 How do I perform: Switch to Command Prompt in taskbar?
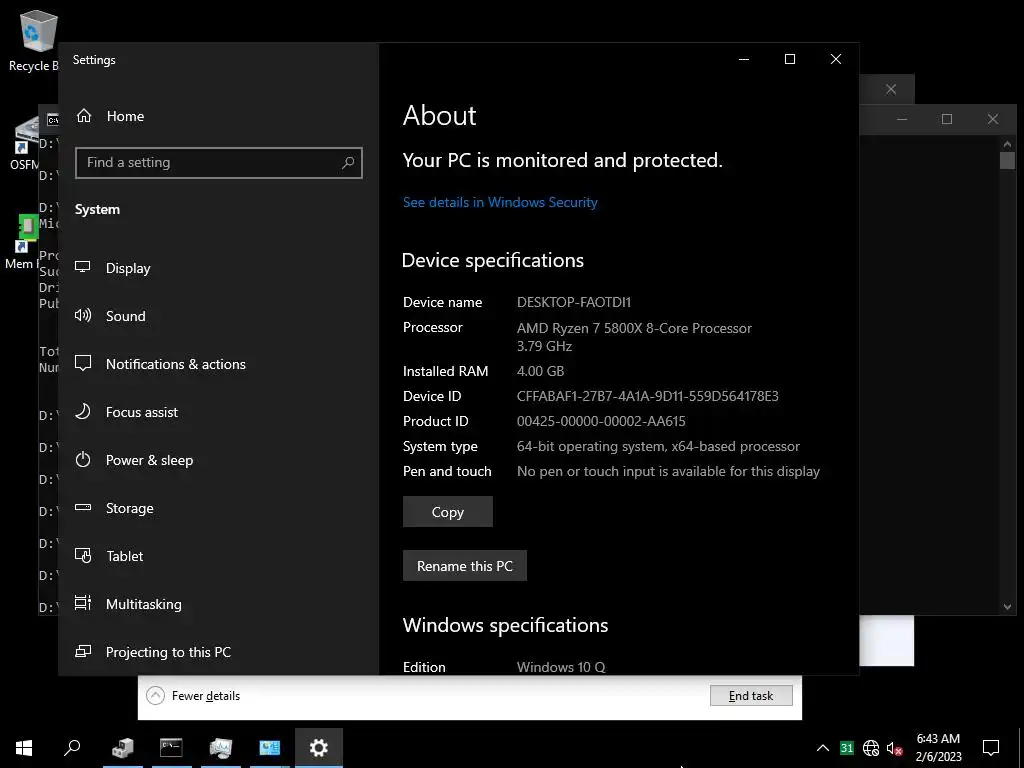(x=171, y=748)
